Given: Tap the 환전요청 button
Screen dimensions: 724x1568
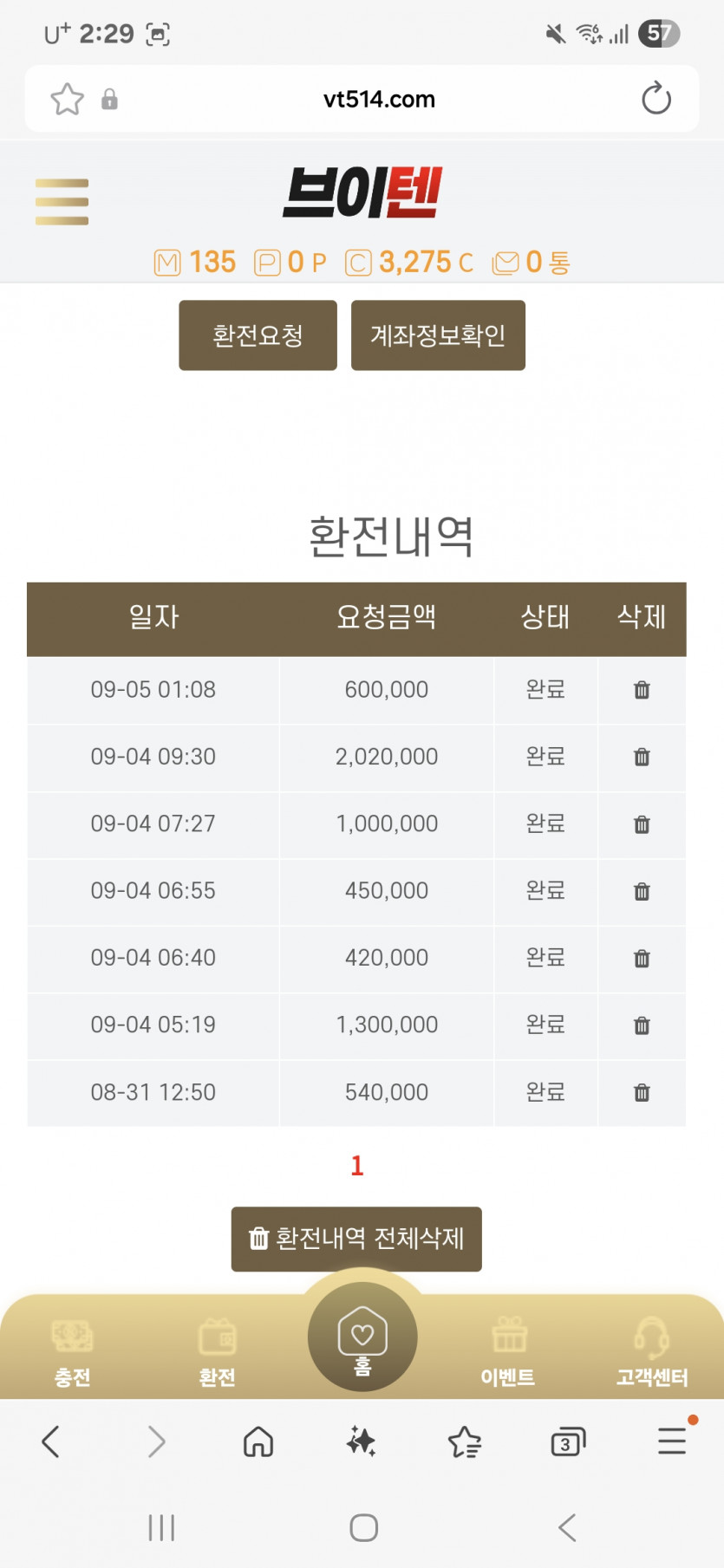Looking at the screenshot, I should pos(258,335).
